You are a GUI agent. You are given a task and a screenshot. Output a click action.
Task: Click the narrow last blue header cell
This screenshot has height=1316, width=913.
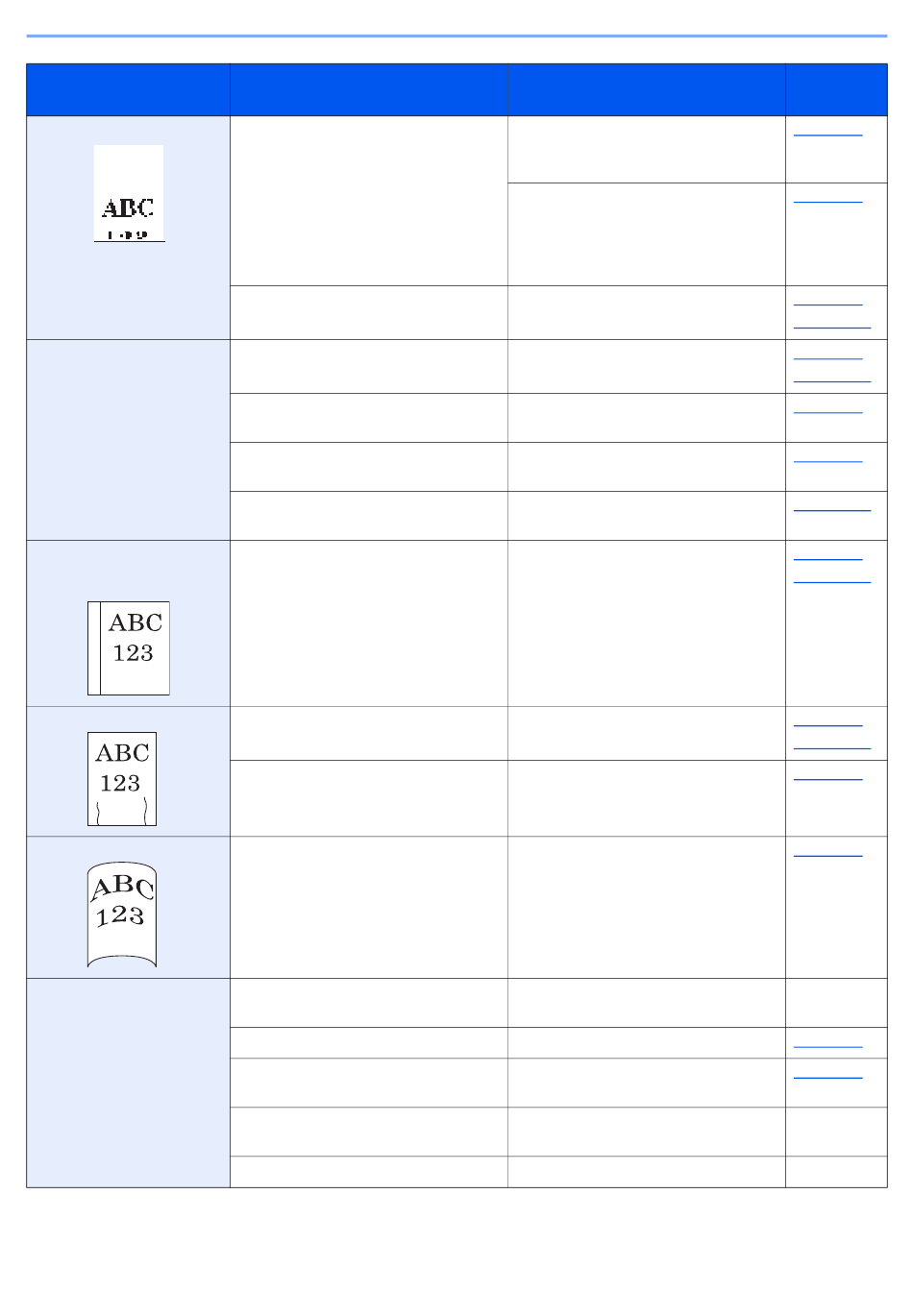click(836, 90)
